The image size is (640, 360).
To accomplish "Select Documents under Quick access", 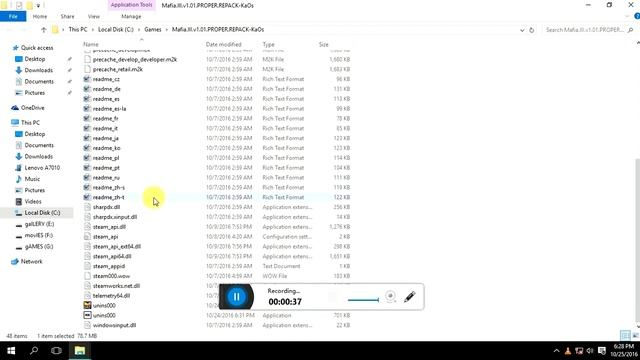I will coord(39,82).
